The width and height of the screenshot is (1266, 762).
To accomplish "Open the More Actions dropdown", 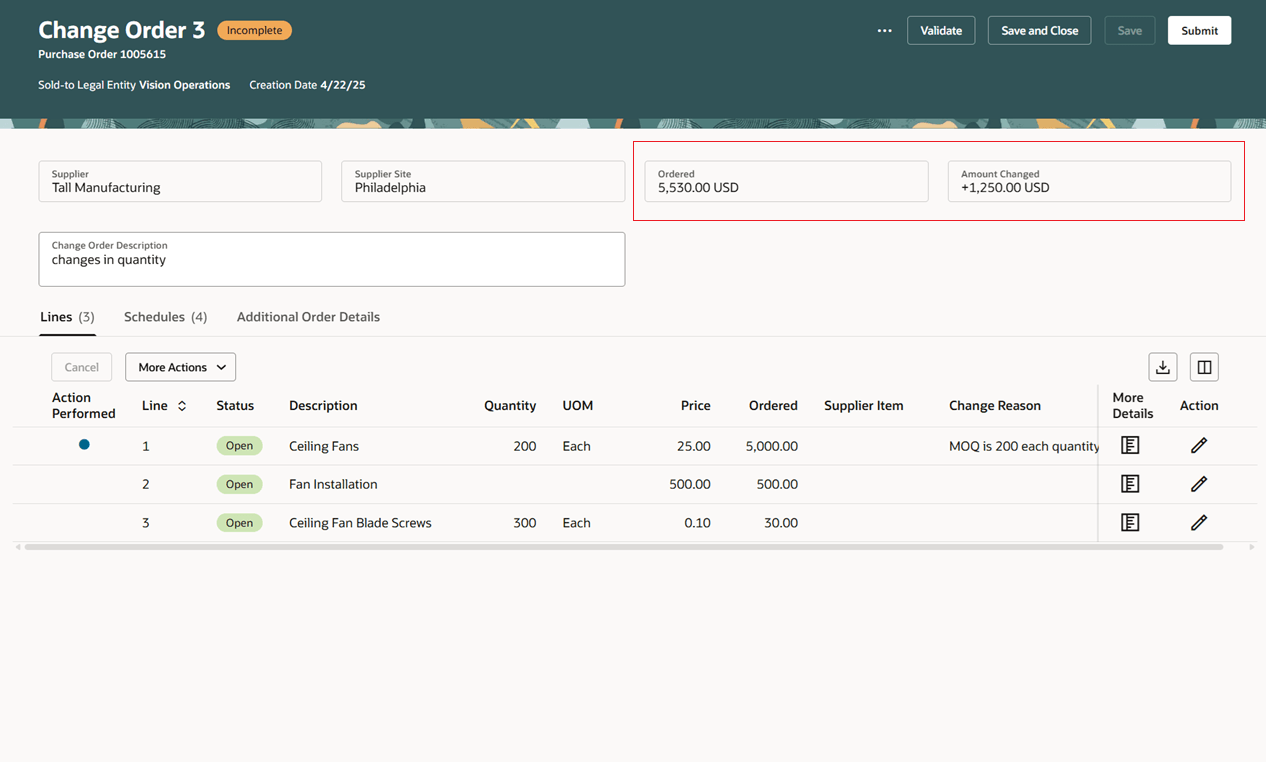I will (x=180, y=367).
